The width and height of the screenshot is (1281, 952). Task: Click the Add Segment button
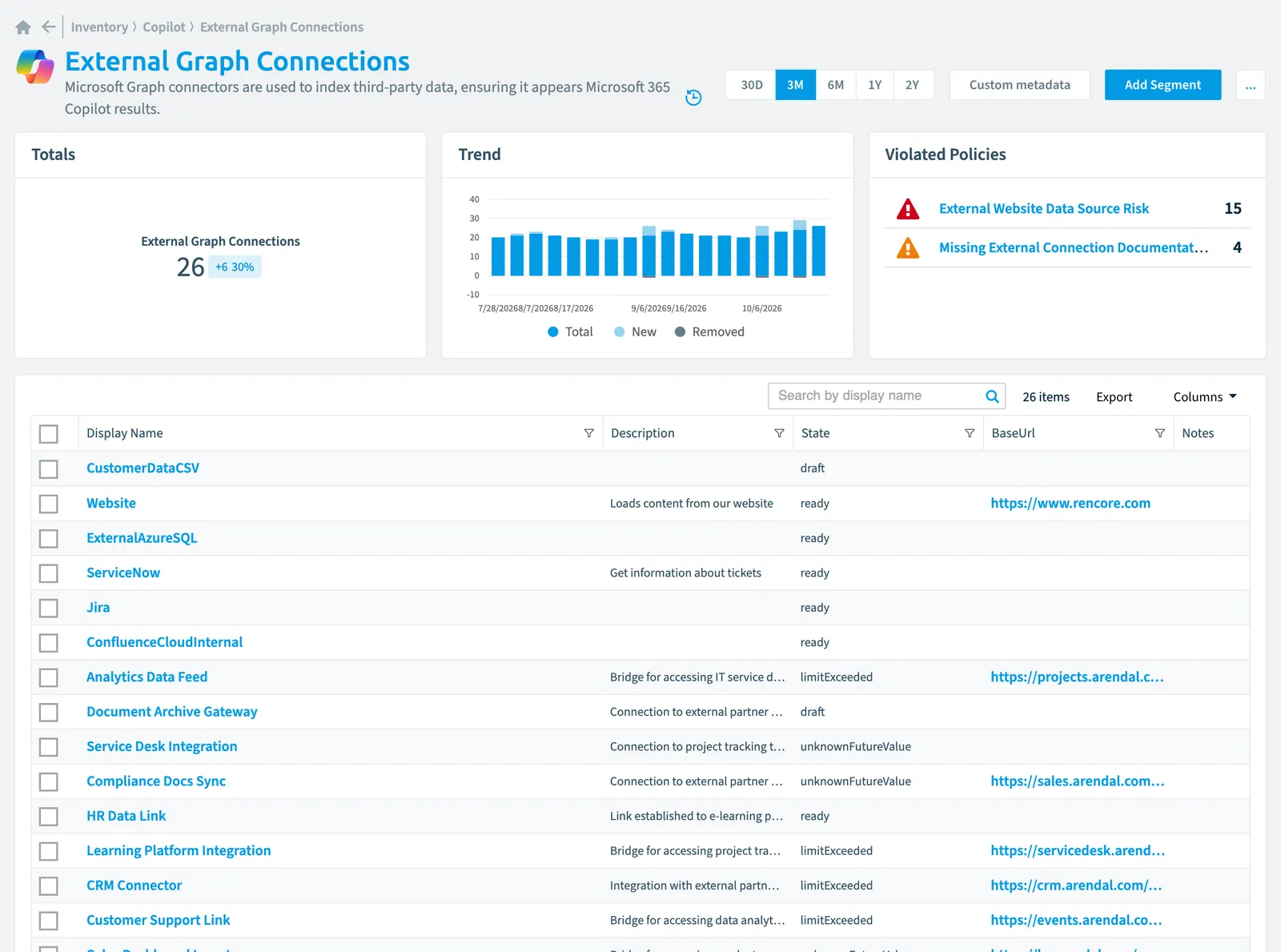pos(1163,85)
